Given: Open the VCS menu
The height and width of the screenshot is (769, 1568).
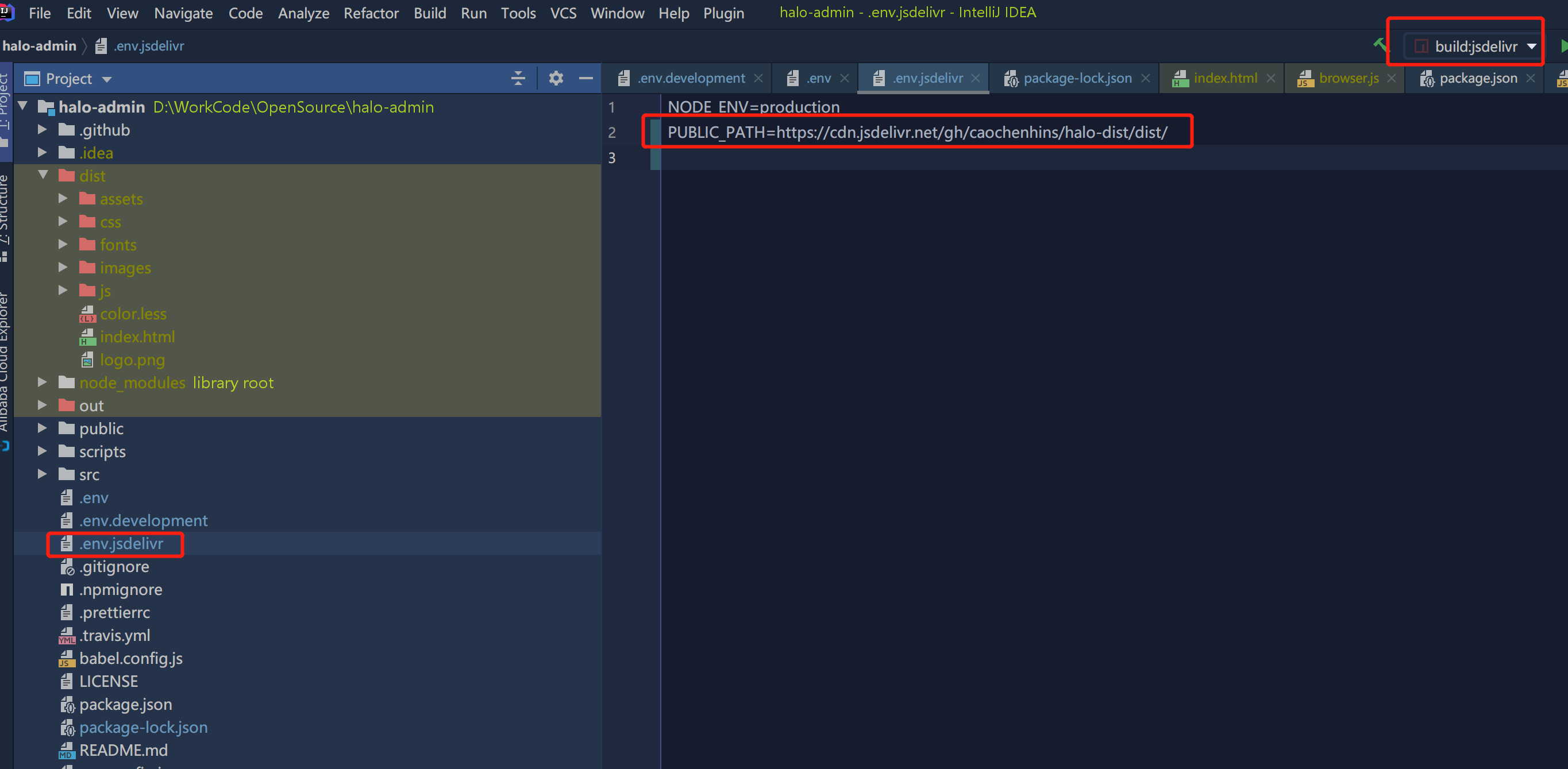Looking at the screenshot, I should click(x=563, y=13).
